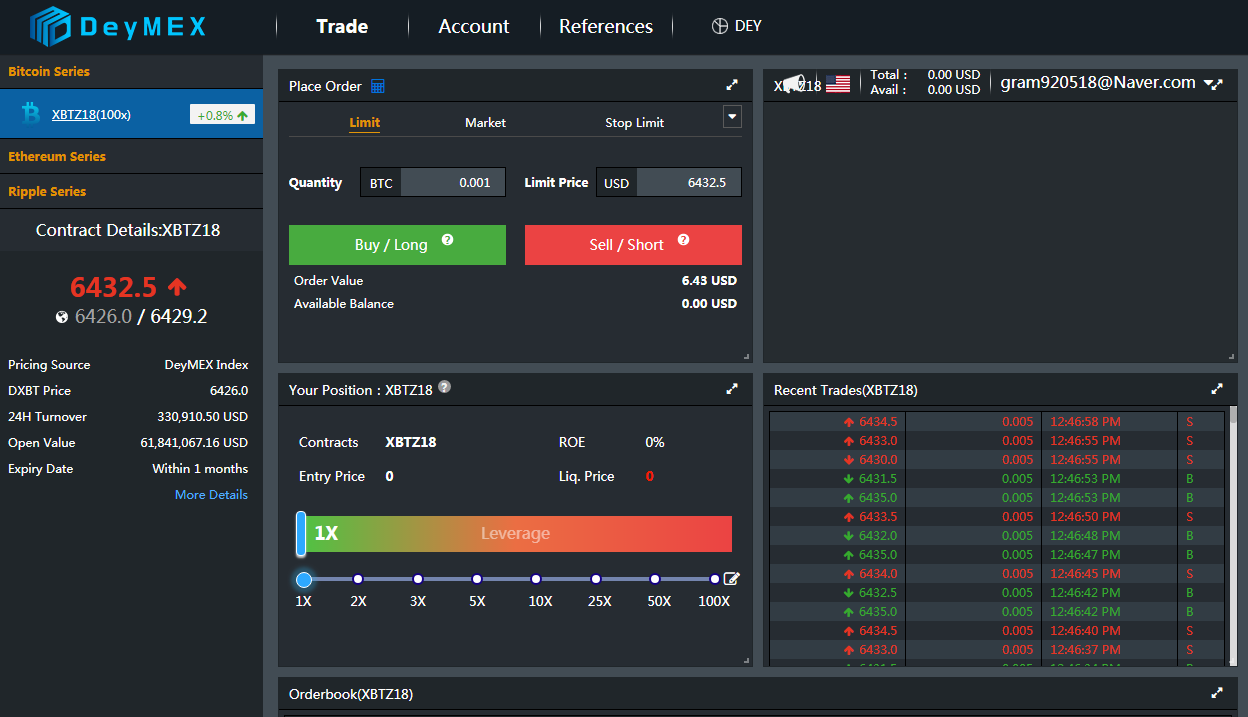Viewport: 1248px width, 717px height.
Task: Click the 6433.0 trade at 12:46:37 PM
Action: pos(997,650)
